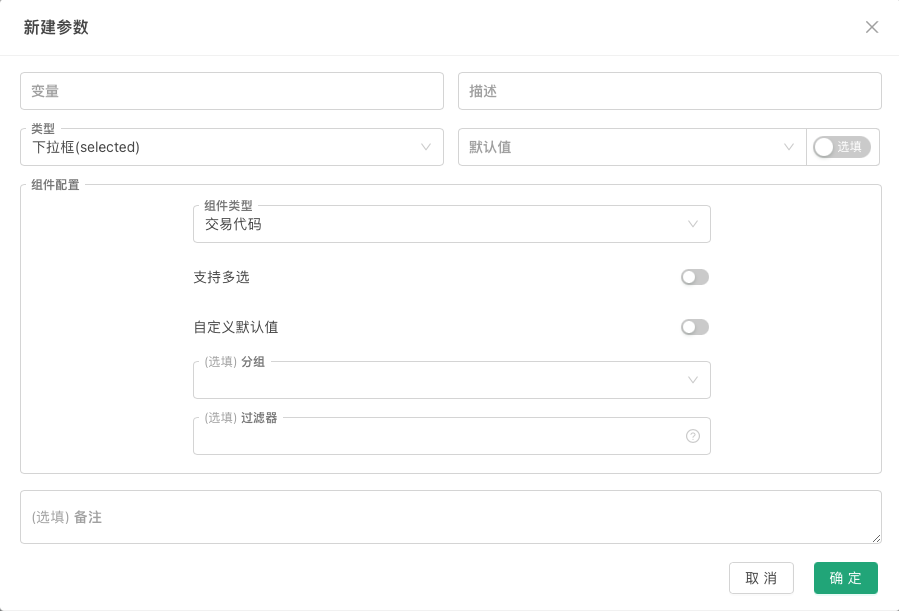Turn on the 自定义默认值 switch
The image size is (899, 611).
(694, 327)
